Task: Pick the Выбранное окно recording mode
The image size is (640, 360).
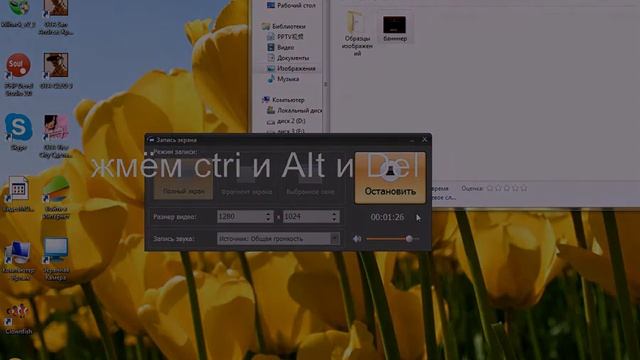Action: (x=310, y=180)
